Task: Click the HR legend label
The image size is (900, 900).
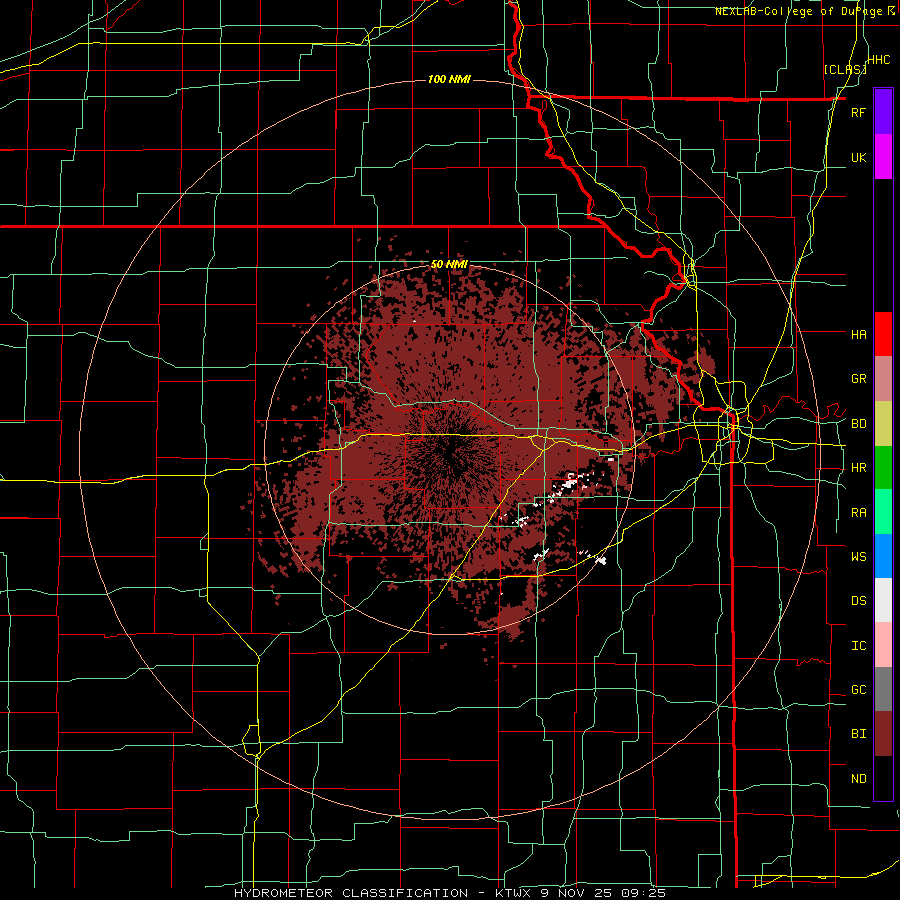Action: (858, 468)
